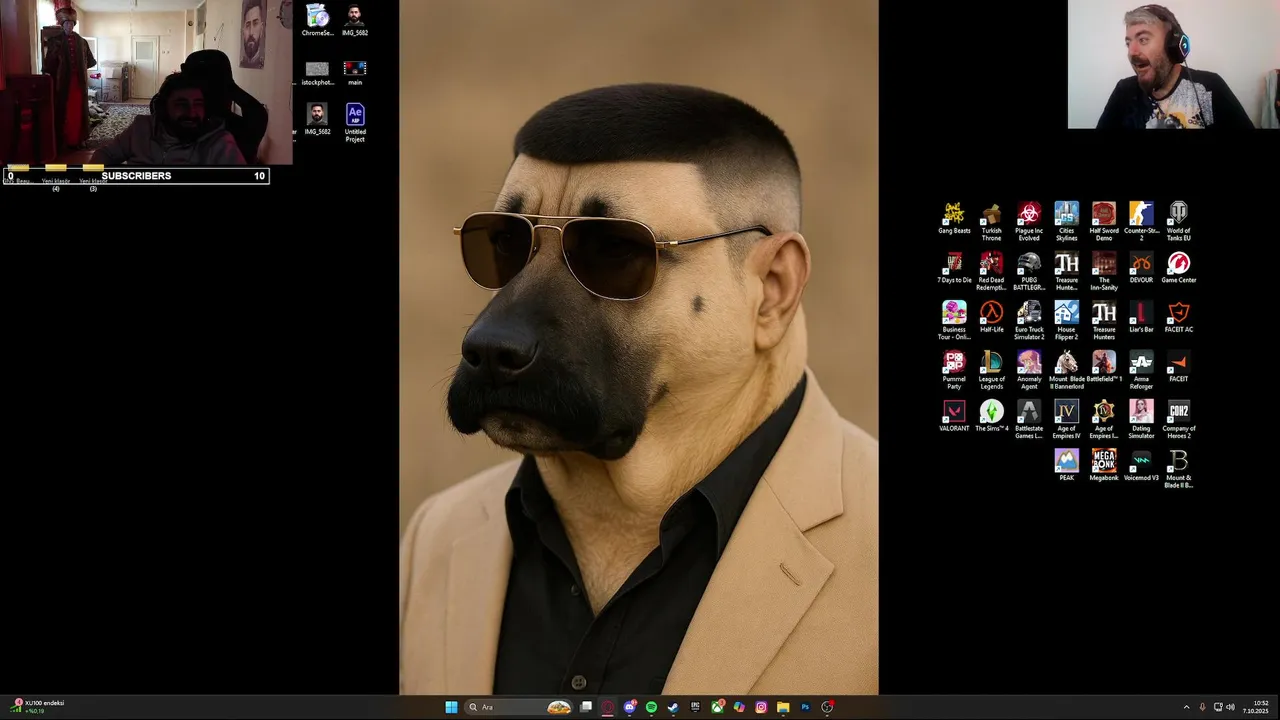
Task: Open Discord from the taskbar
Action: pos(630,707)
